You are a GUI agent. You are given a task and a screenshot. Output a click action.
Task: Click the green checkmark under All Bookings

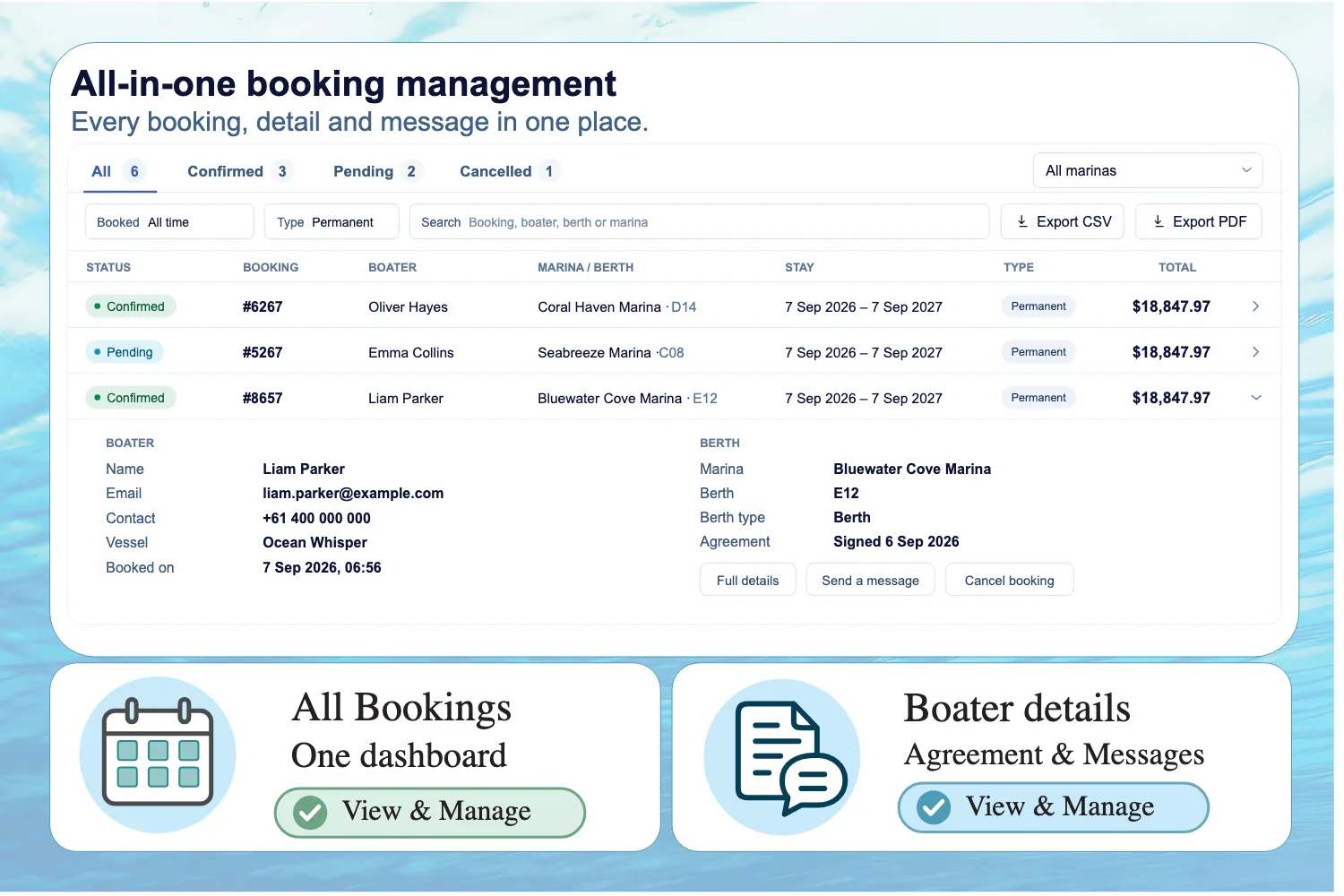[x=310, y=813]
